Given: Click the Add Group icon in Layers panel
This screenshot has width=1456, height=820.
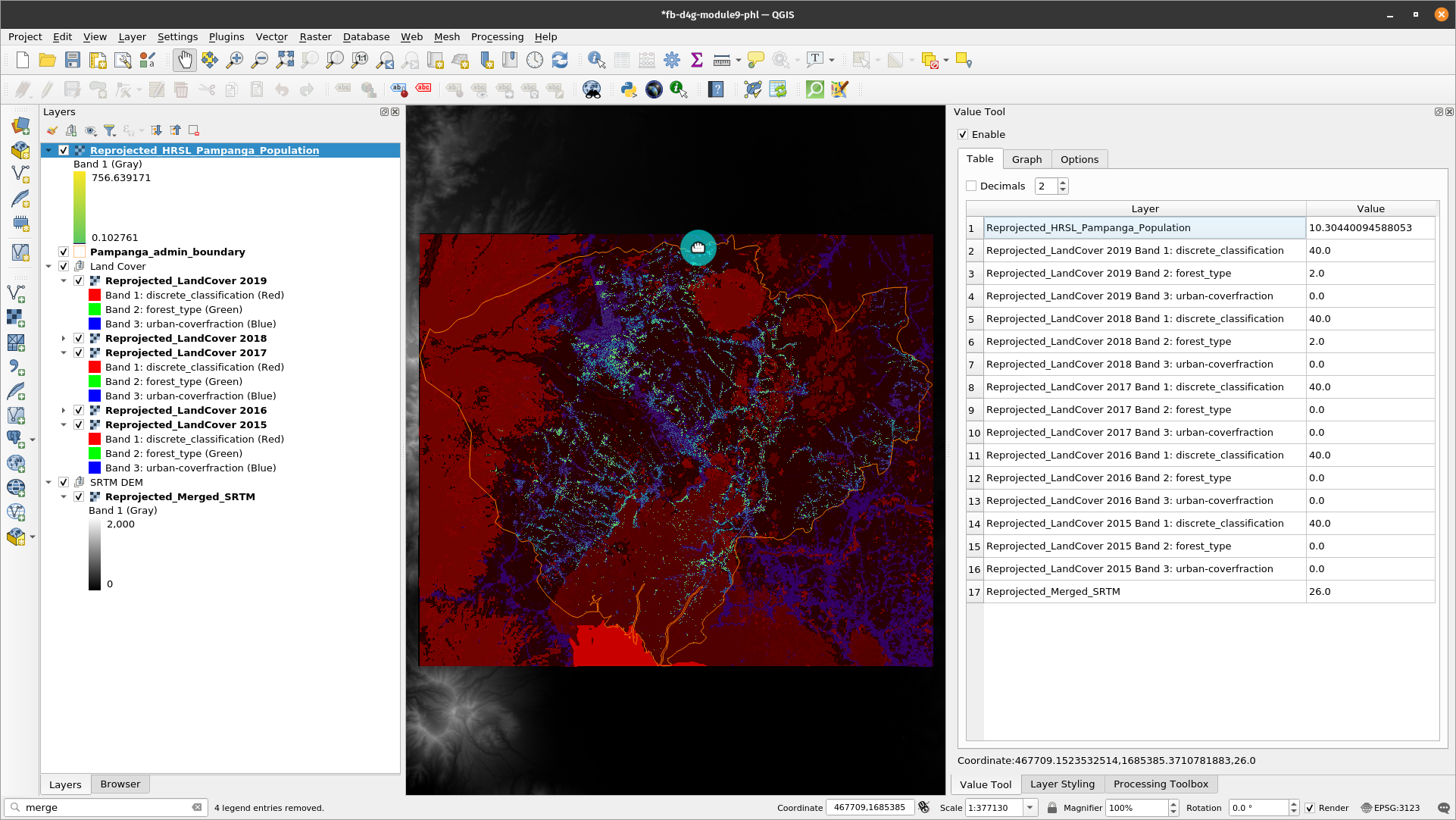Looking at the screenshot, I should (71, 130).
